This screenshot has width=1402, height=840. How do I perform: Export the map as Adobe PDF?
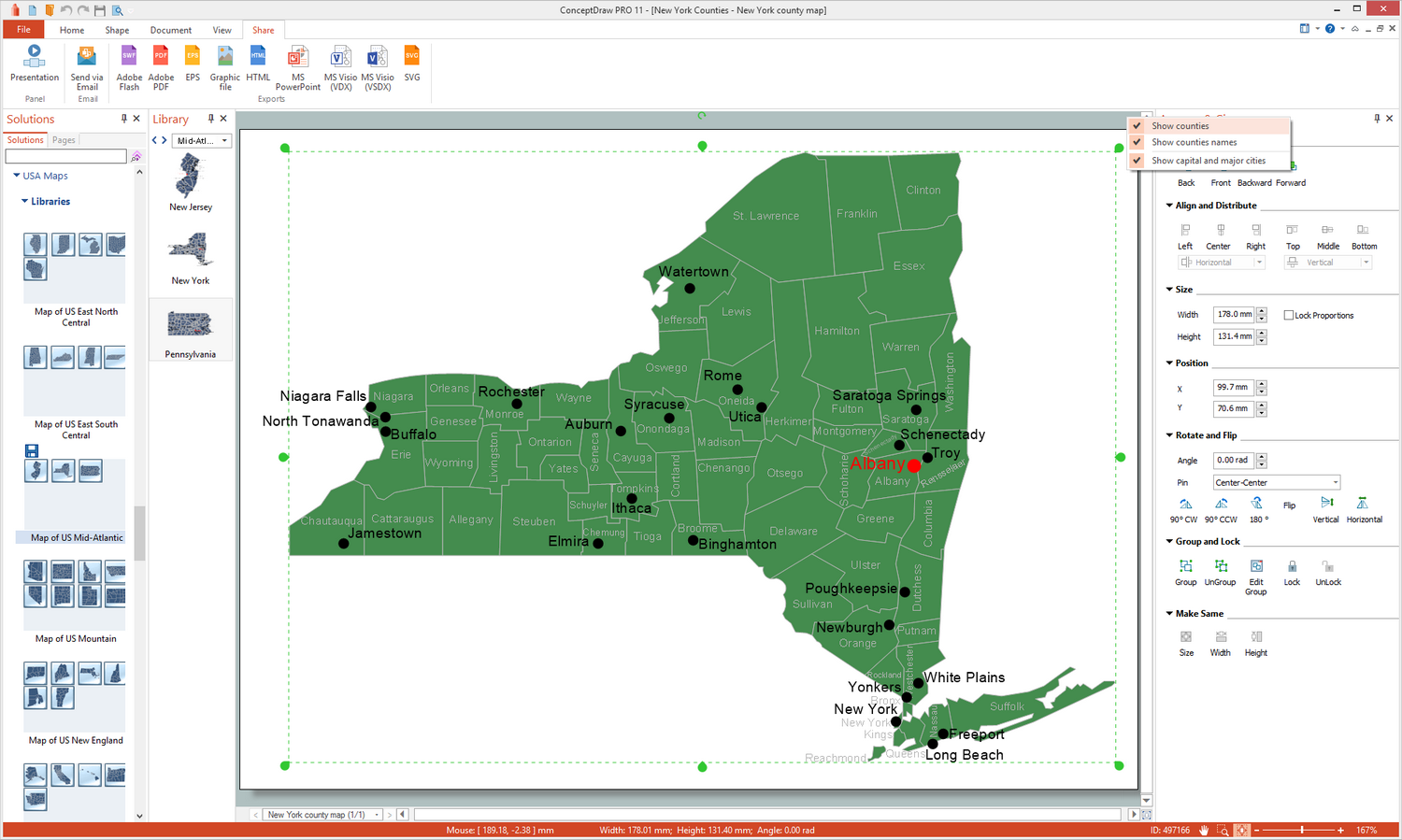click(x=161, y=67)
